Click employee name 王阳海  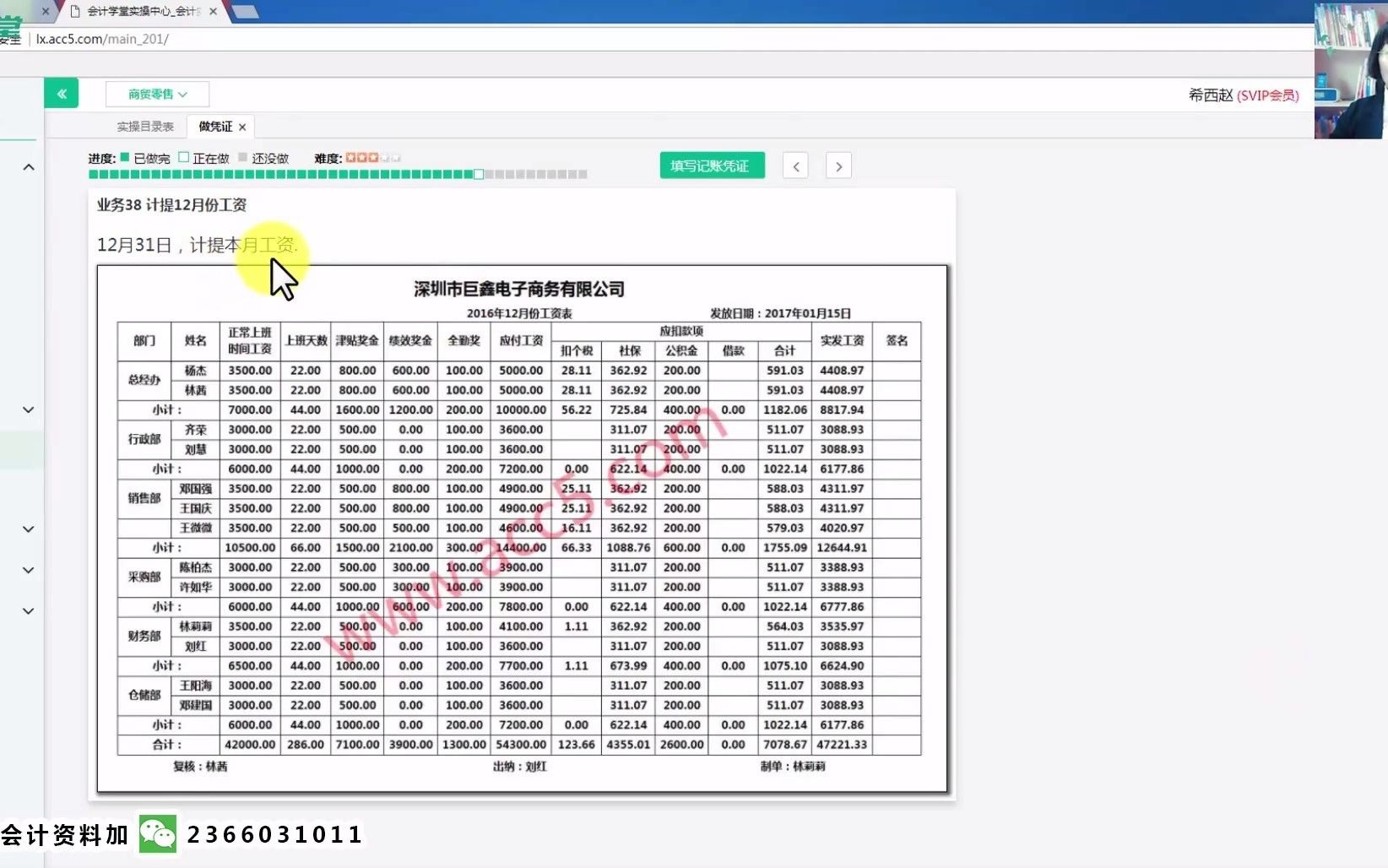[196, 686]
